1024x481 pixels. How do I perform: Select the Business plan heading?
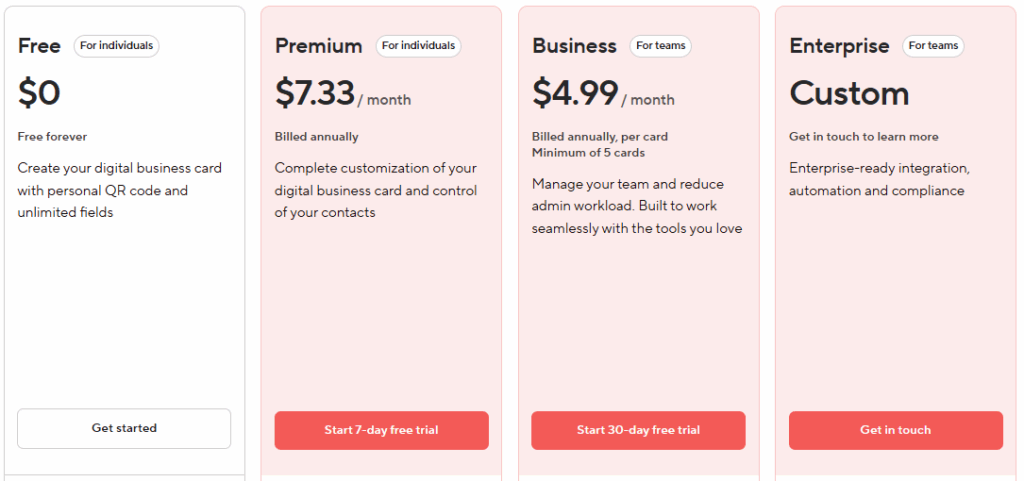pyautogui.click(x=574, y=46)
